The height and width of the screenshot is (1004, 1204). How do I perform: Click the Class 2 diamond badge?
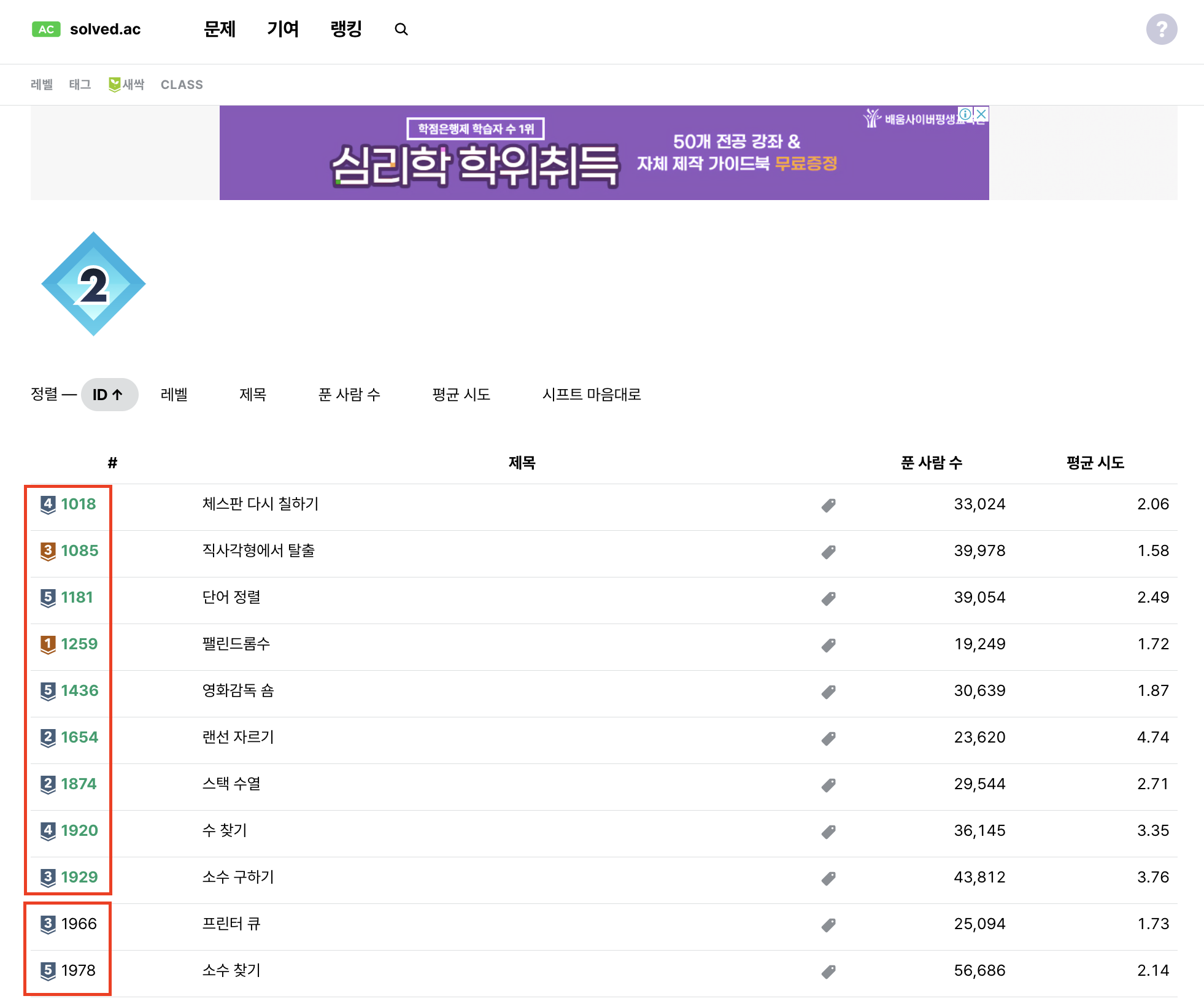tap(93, 284)
